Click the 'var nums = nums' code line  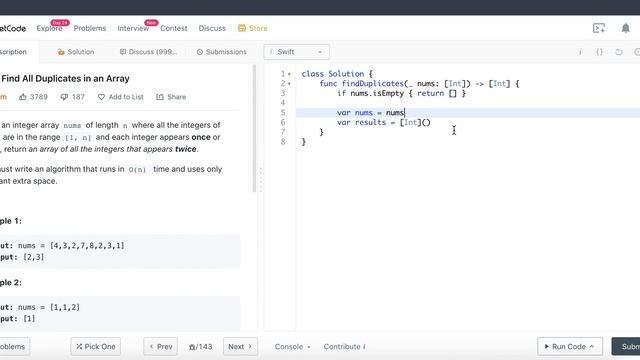[x=370, y=113]
